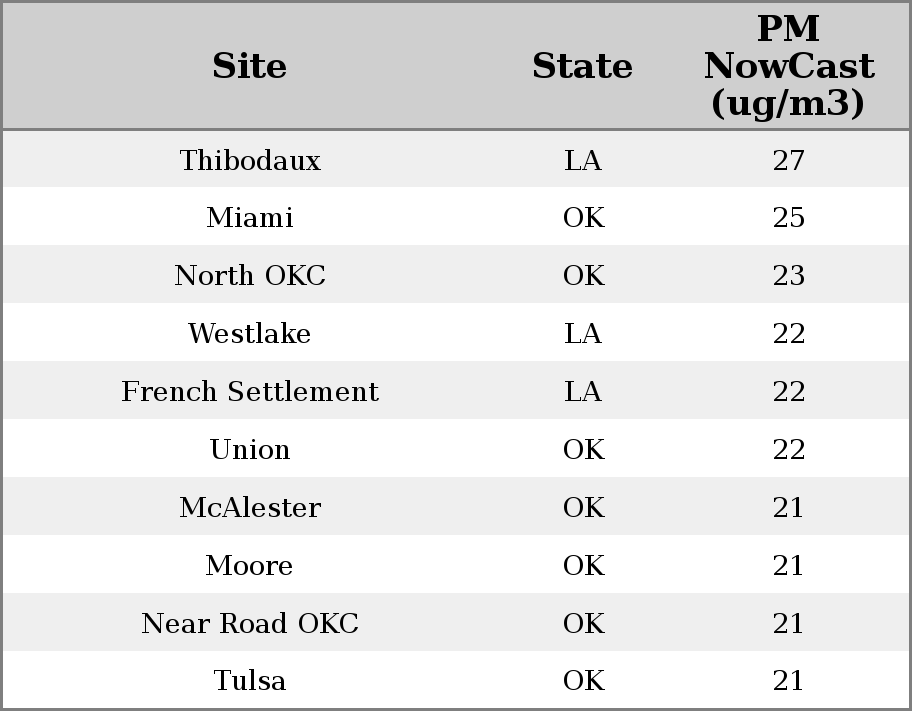Screen dimensions: 912x711
Task: Click the OK state cell for Union
Action: tap(583, 449)
